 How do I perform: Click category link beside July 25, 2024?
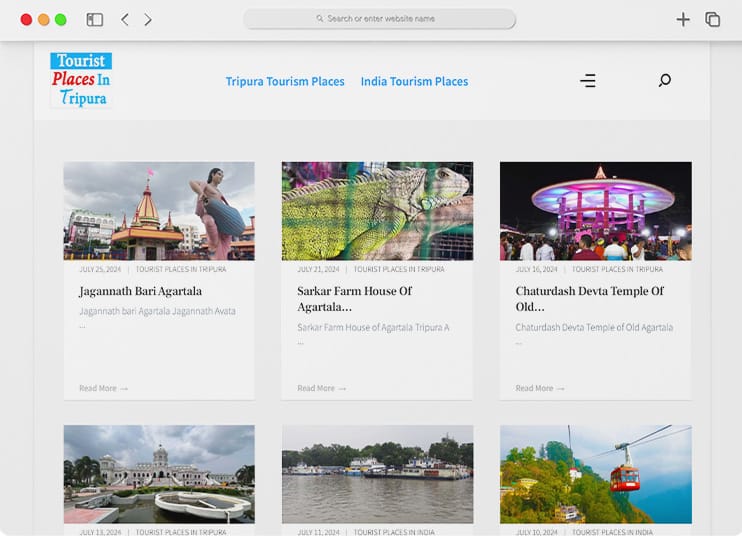(181, 269)
